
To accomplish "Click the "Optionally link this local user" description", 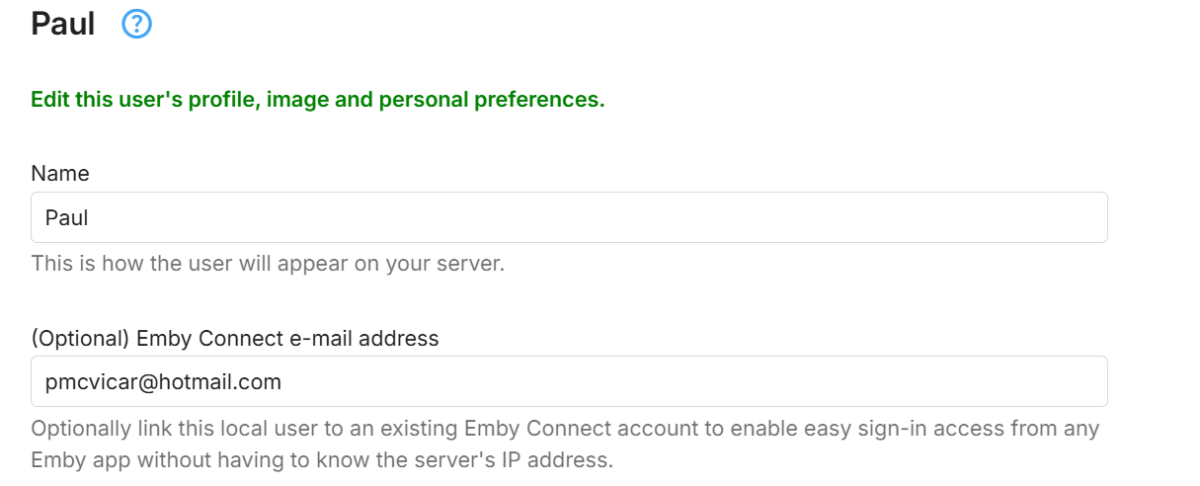I will click(x=565, y=429).
